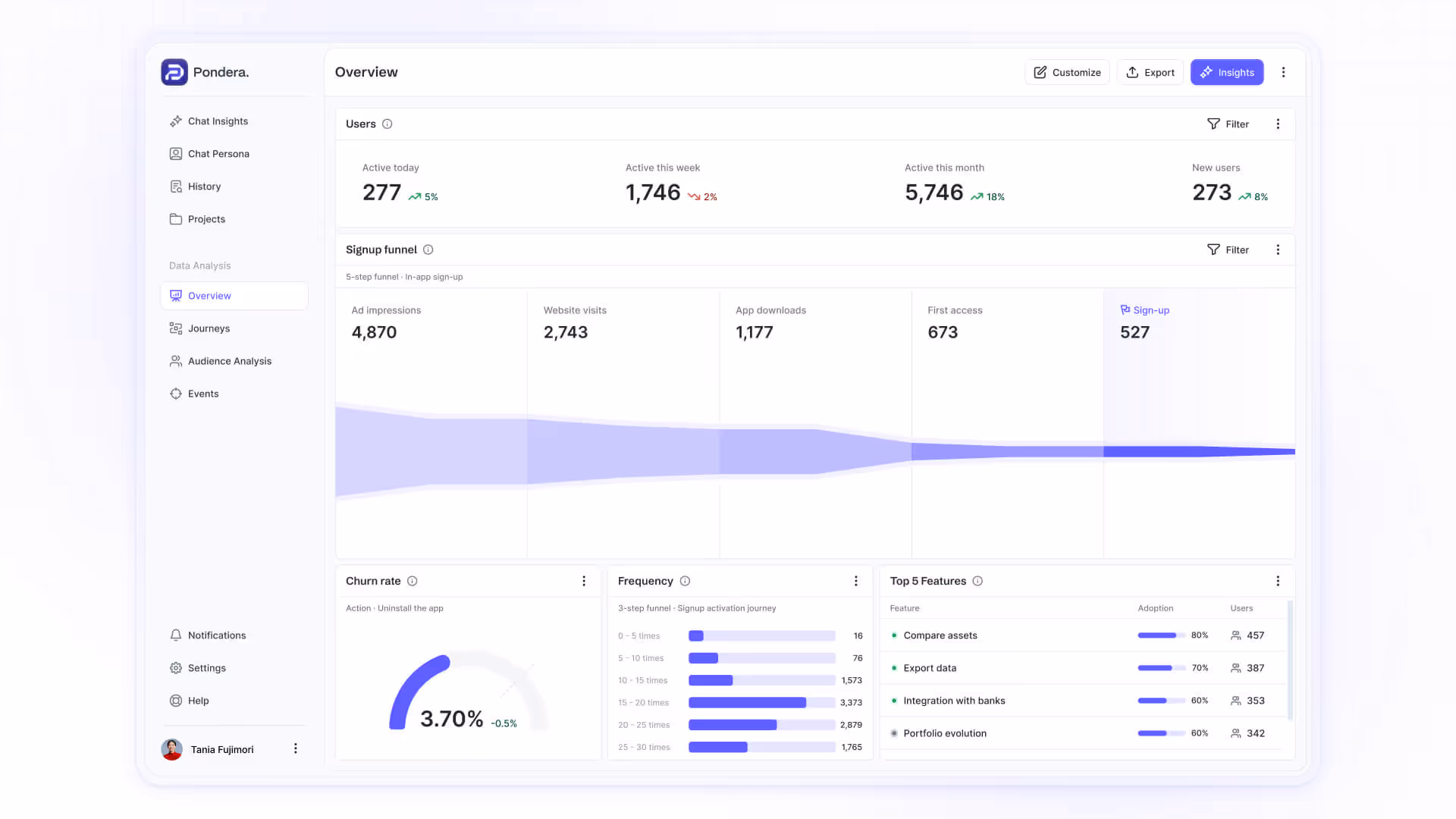Open Notifications from the sidebar
The height and width of the screenshot is (819, 1456).
click(217, 635)
